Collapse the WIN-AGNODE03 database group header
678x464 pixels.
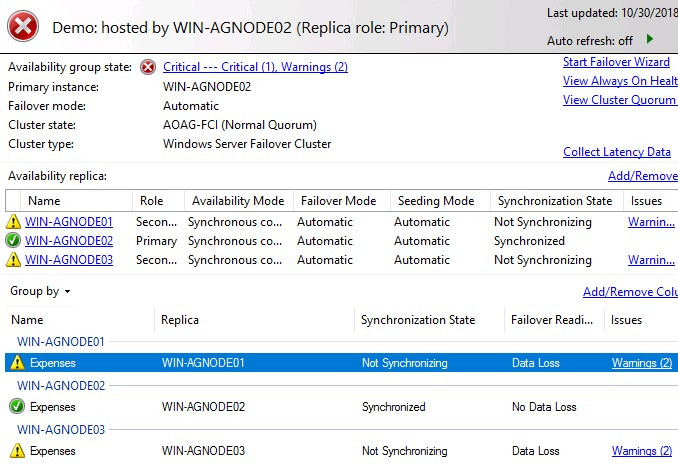(x=61, y=430)
